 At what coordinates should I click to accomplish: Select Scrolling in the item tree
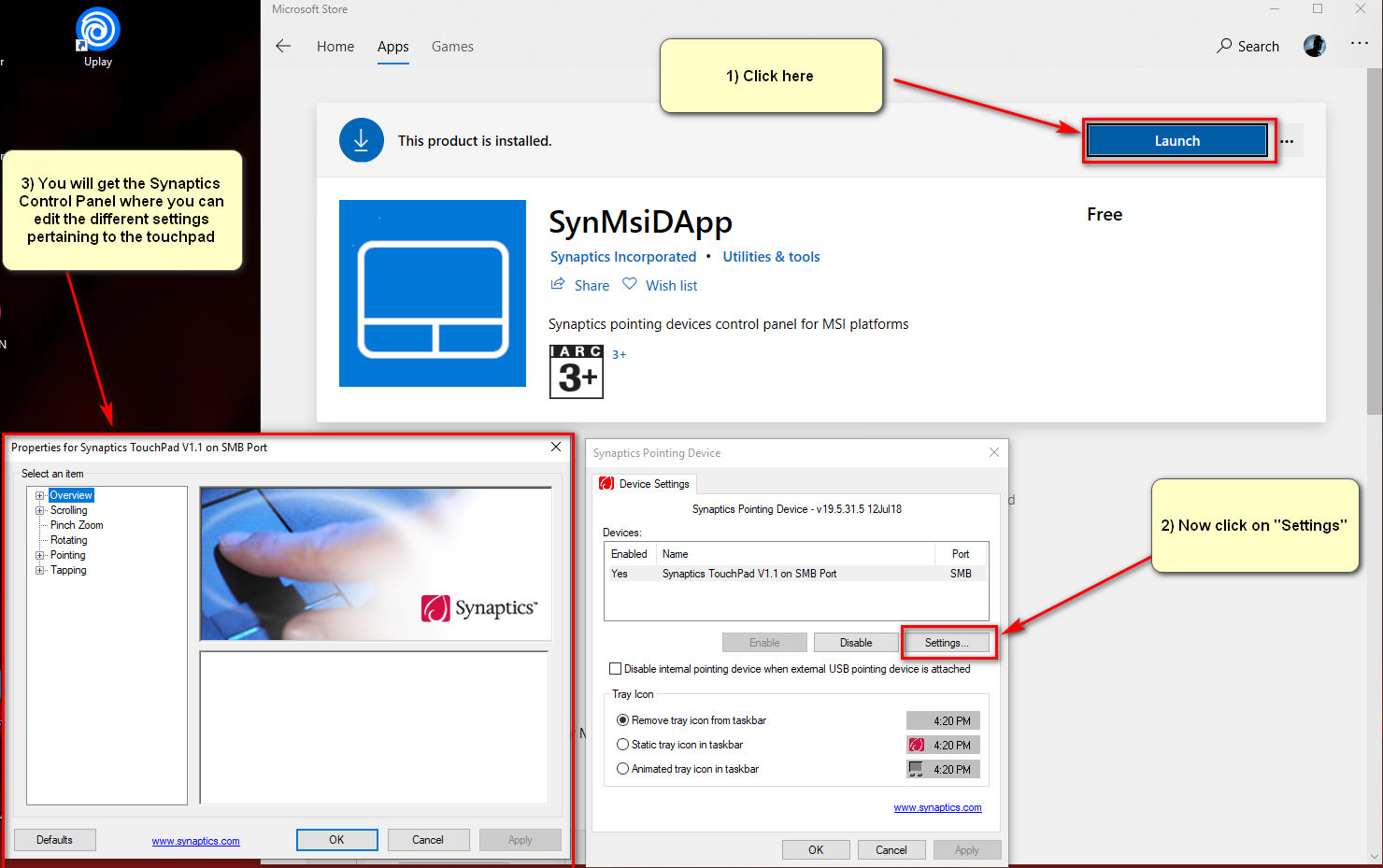point(68,510)
